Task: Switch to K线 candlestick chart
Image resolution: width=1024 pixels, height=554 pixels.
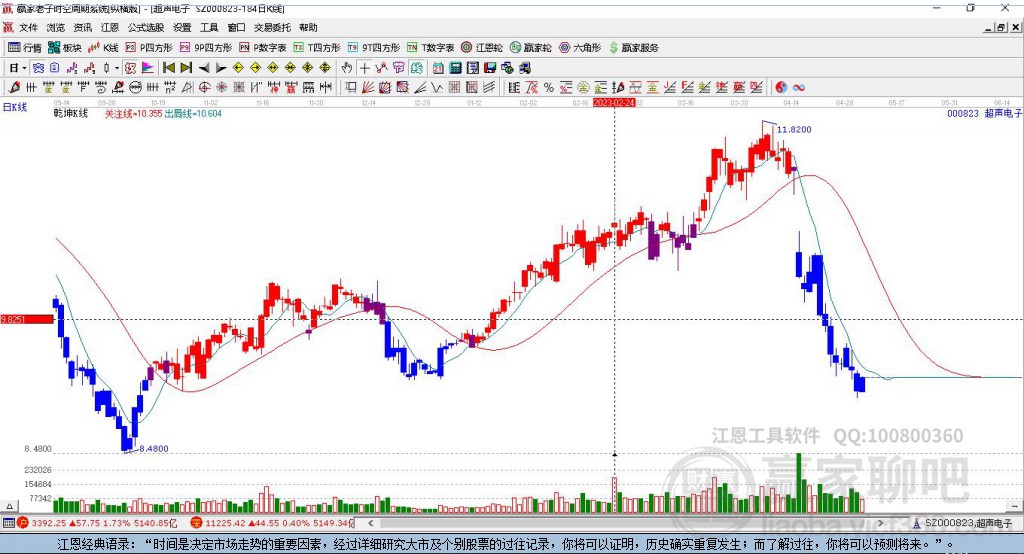Action: (104, 47)
